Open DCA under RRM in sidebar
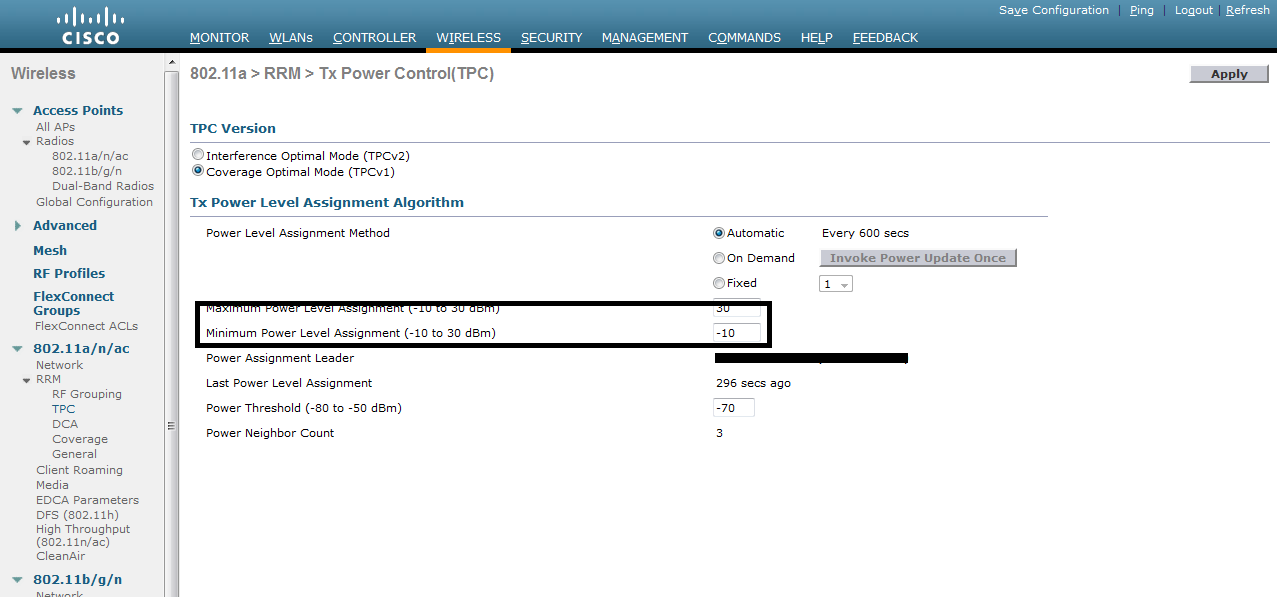 tap(65, 424)
